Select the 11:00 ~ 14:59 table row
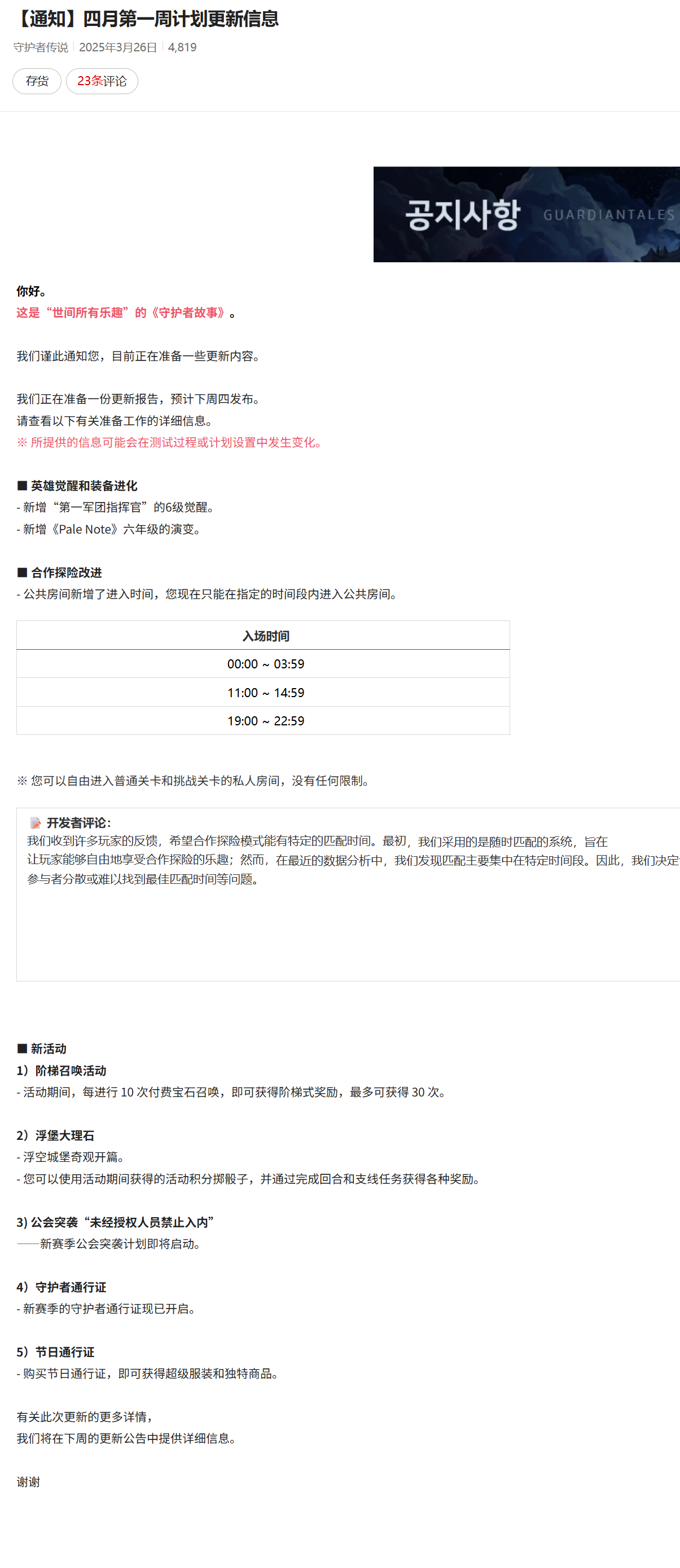This screenshot has width=680, height=1568. [263, 693]
